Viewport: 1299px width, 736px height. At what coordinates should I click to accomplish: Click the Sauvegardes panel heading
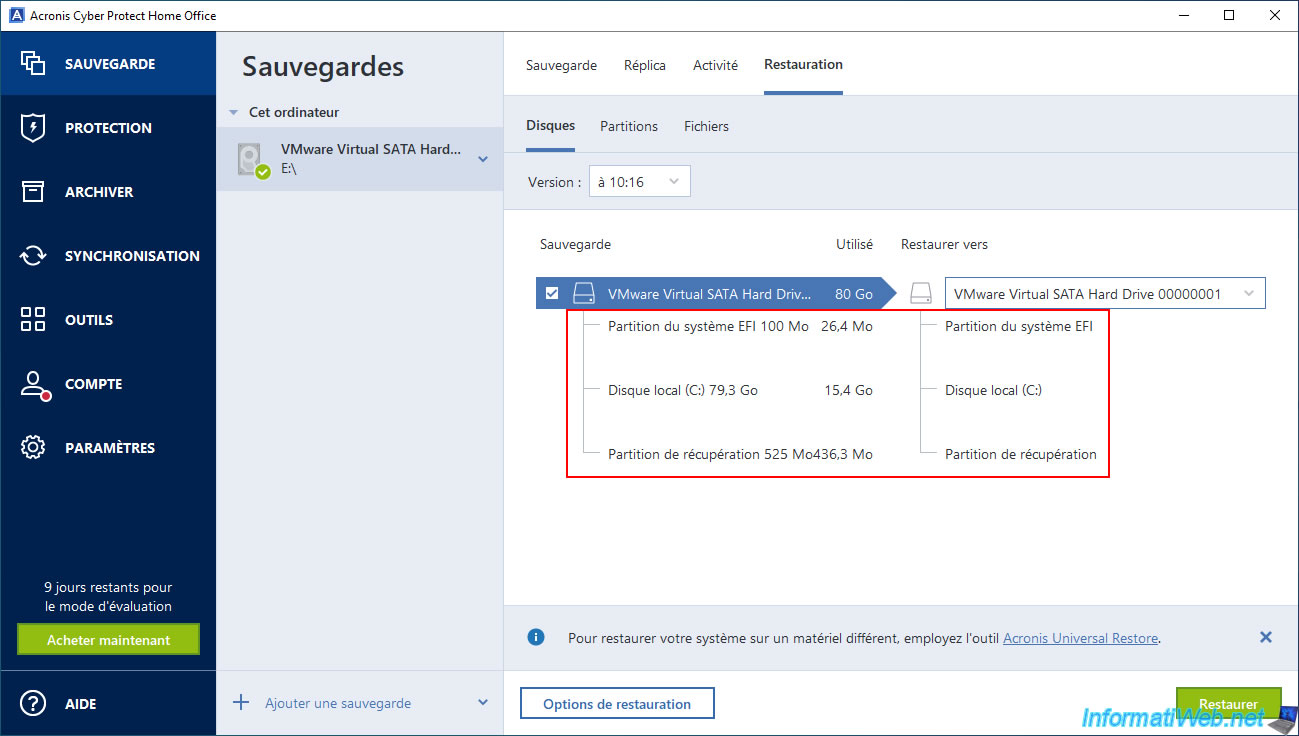(x=323, y=67)
